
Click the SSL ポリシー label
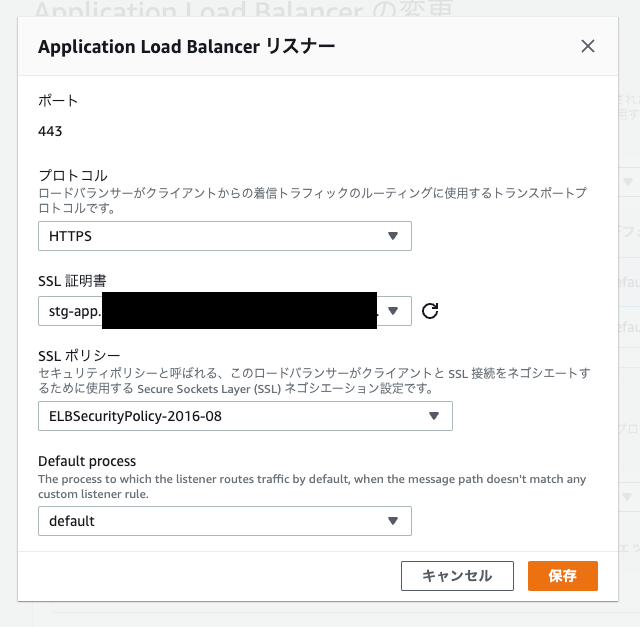(79, 356)
